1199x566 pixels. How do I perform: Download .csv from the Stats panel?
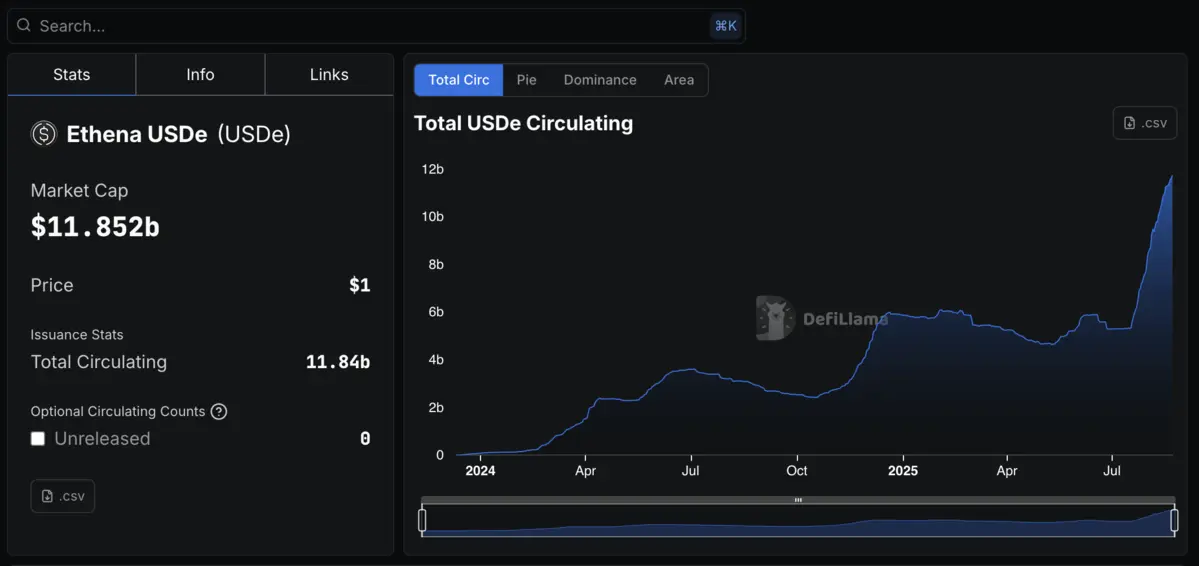[63, 496]
